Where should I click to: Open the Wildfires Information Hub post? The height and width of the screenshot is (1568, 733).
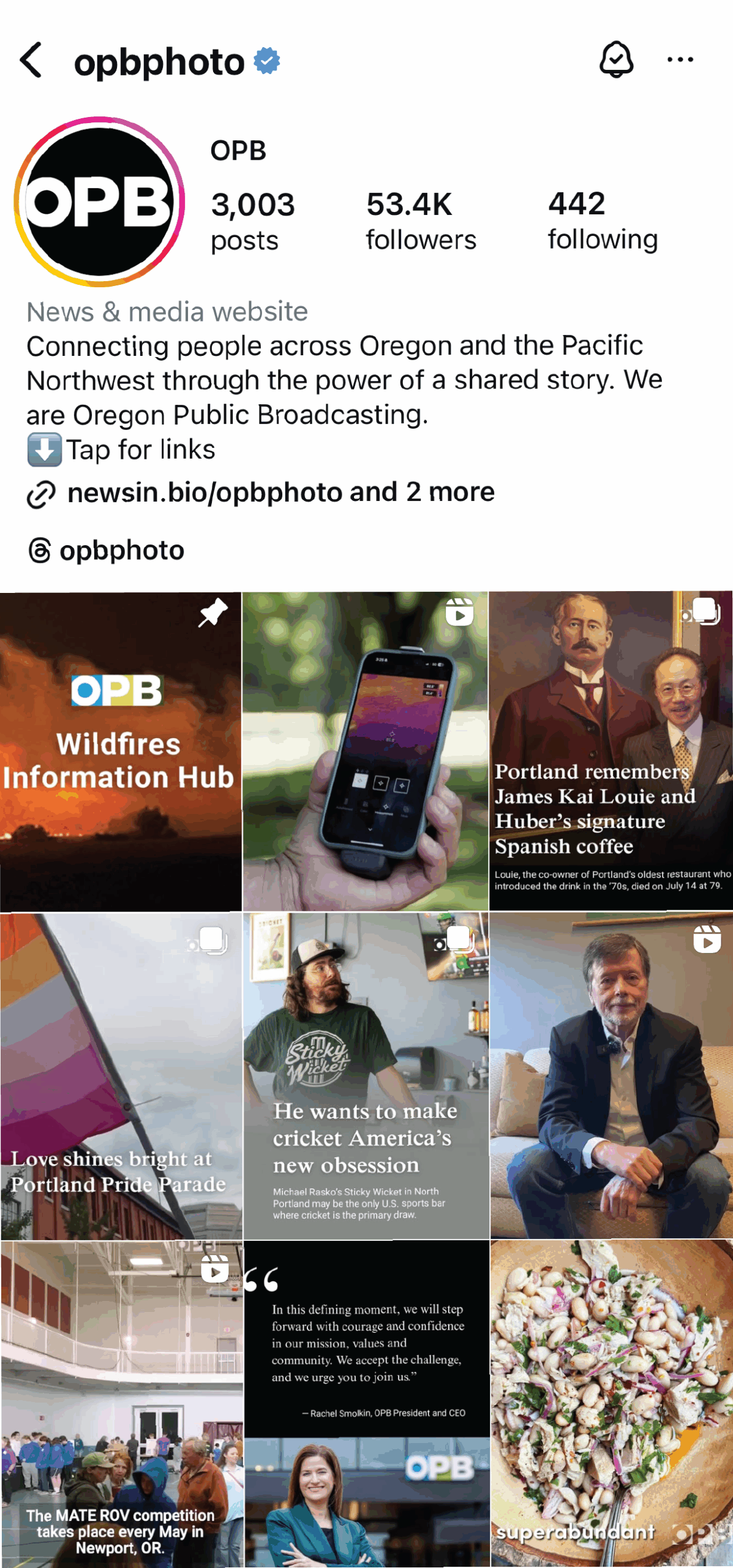point(121,752)
